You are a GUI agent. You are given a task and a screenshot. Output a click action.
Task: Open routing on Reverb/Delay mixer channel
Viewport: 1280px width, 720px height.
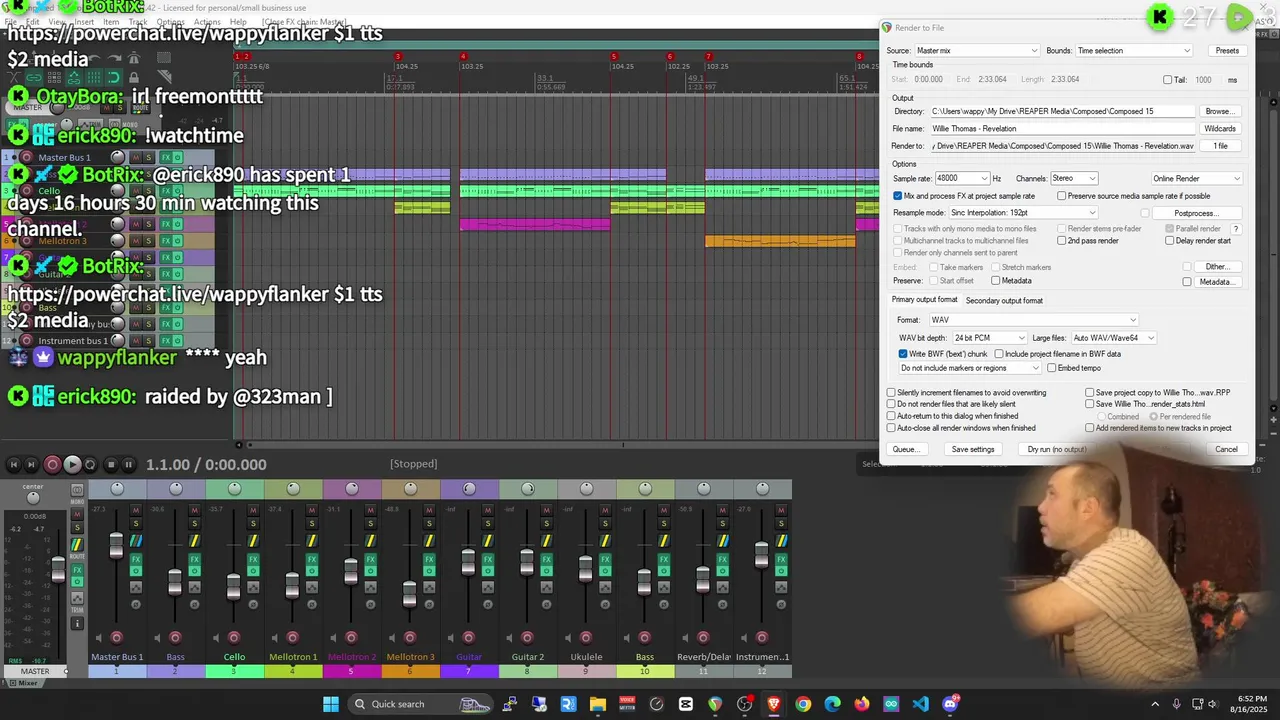[x=723, y=541]
